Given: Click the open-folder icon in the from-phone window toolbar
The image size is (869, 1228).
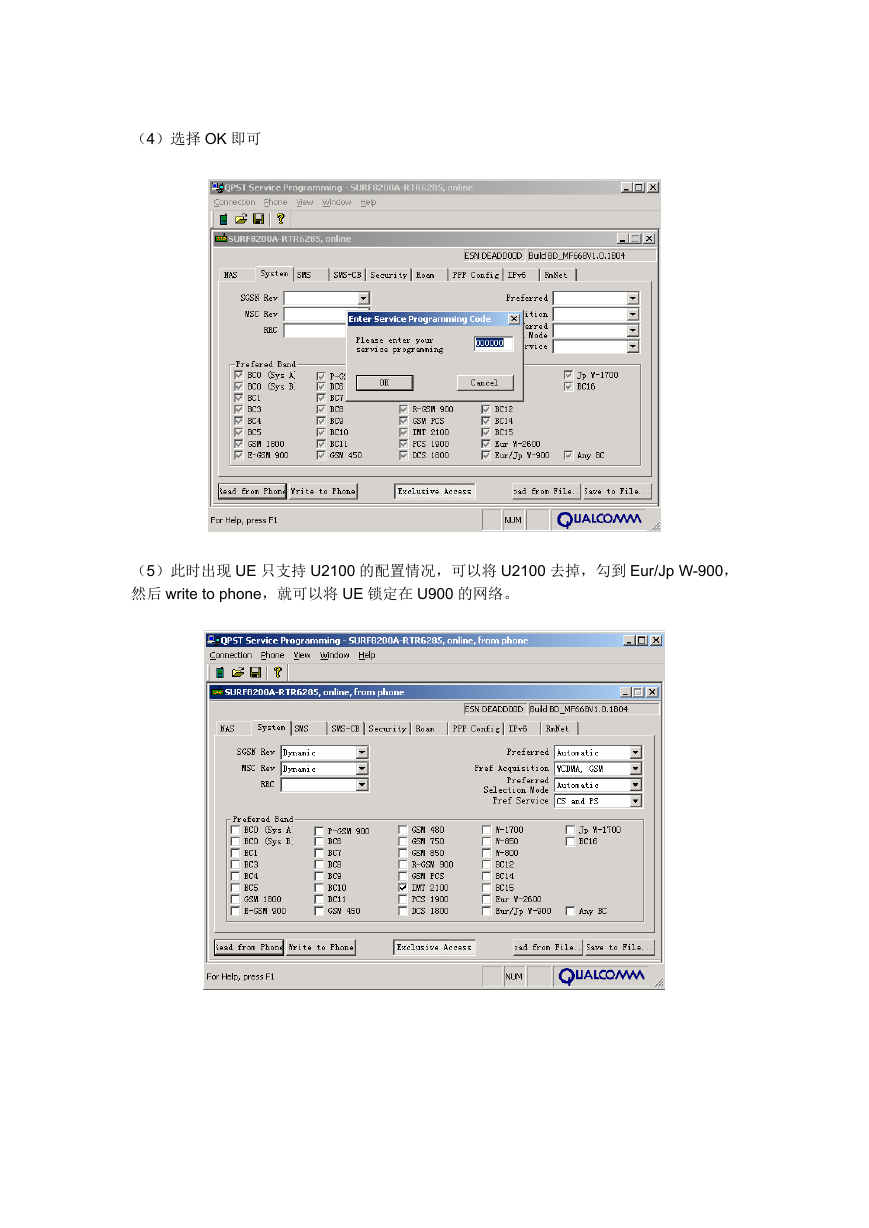Looking at the screenshot, I should coord(238,673).
